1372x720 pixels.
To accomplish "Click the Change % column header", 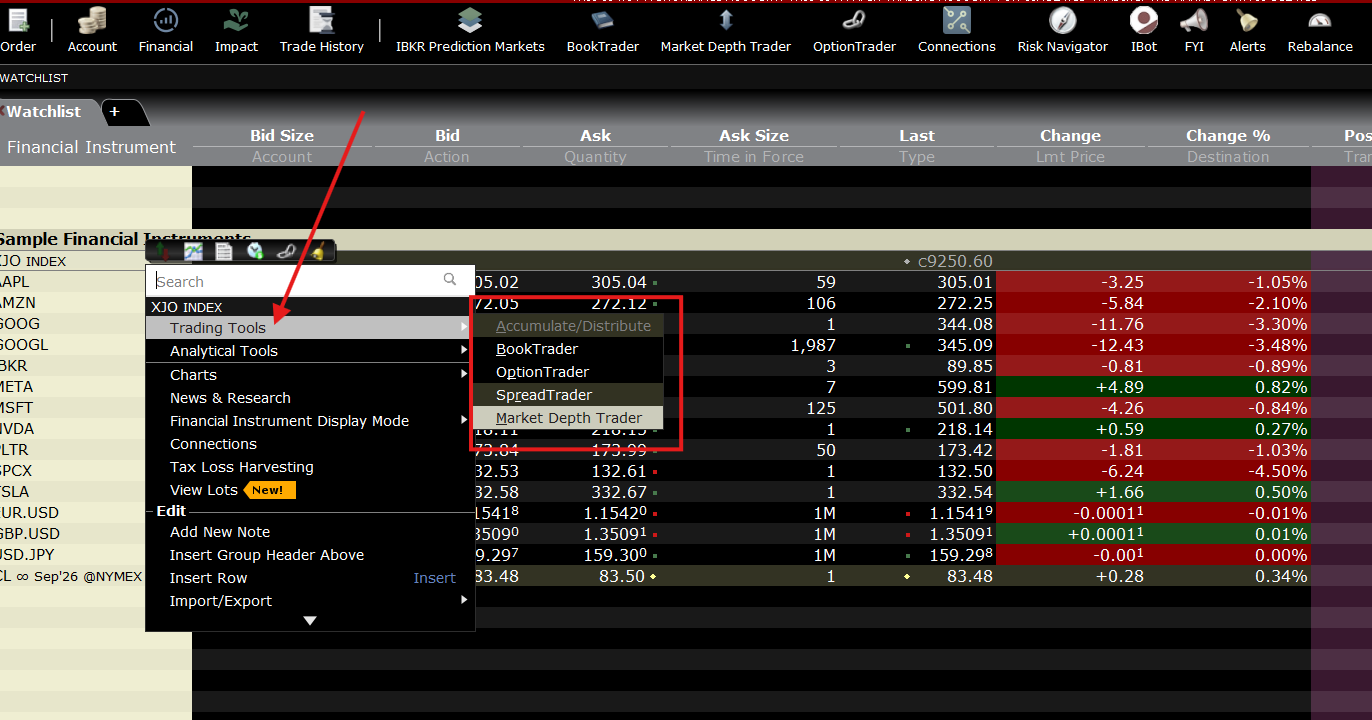I will tap(1228, 136).
